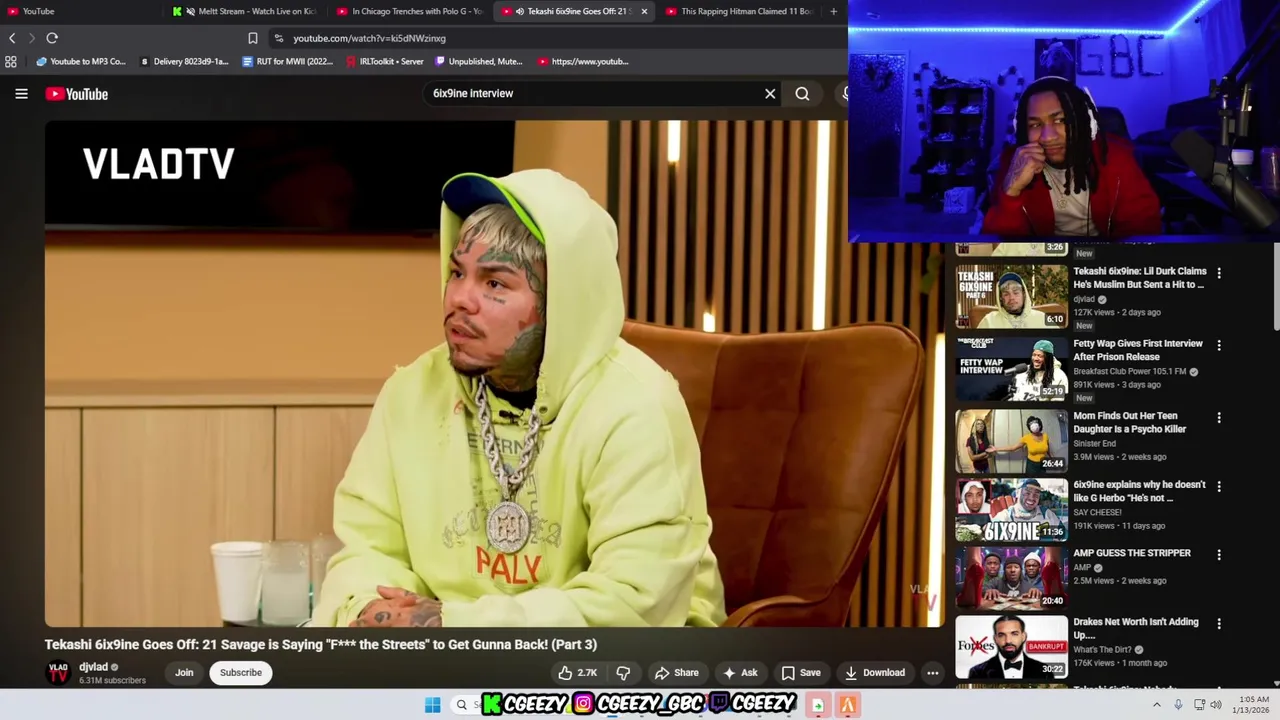
Task: Save video to a playlist
Action: (x=801, y=673)
